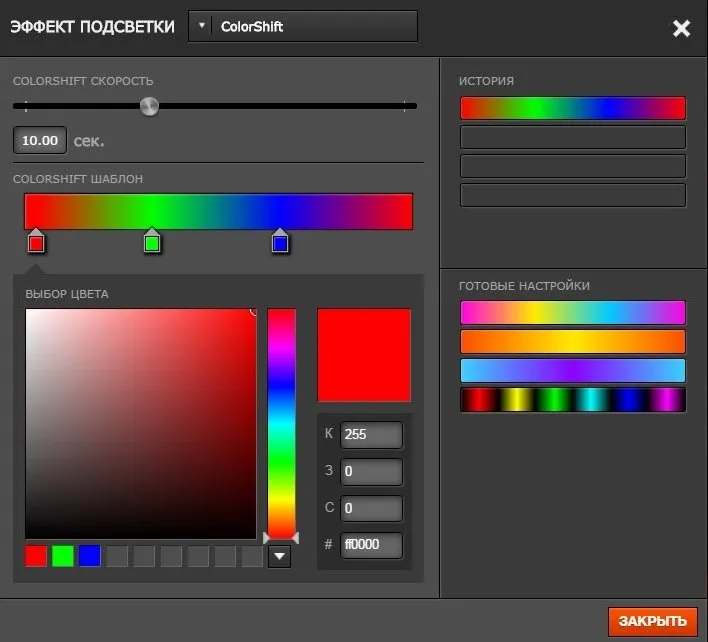Select the rainbow gradient in history
This screenshot has width=708, height=642.
[x=572, y=108]
